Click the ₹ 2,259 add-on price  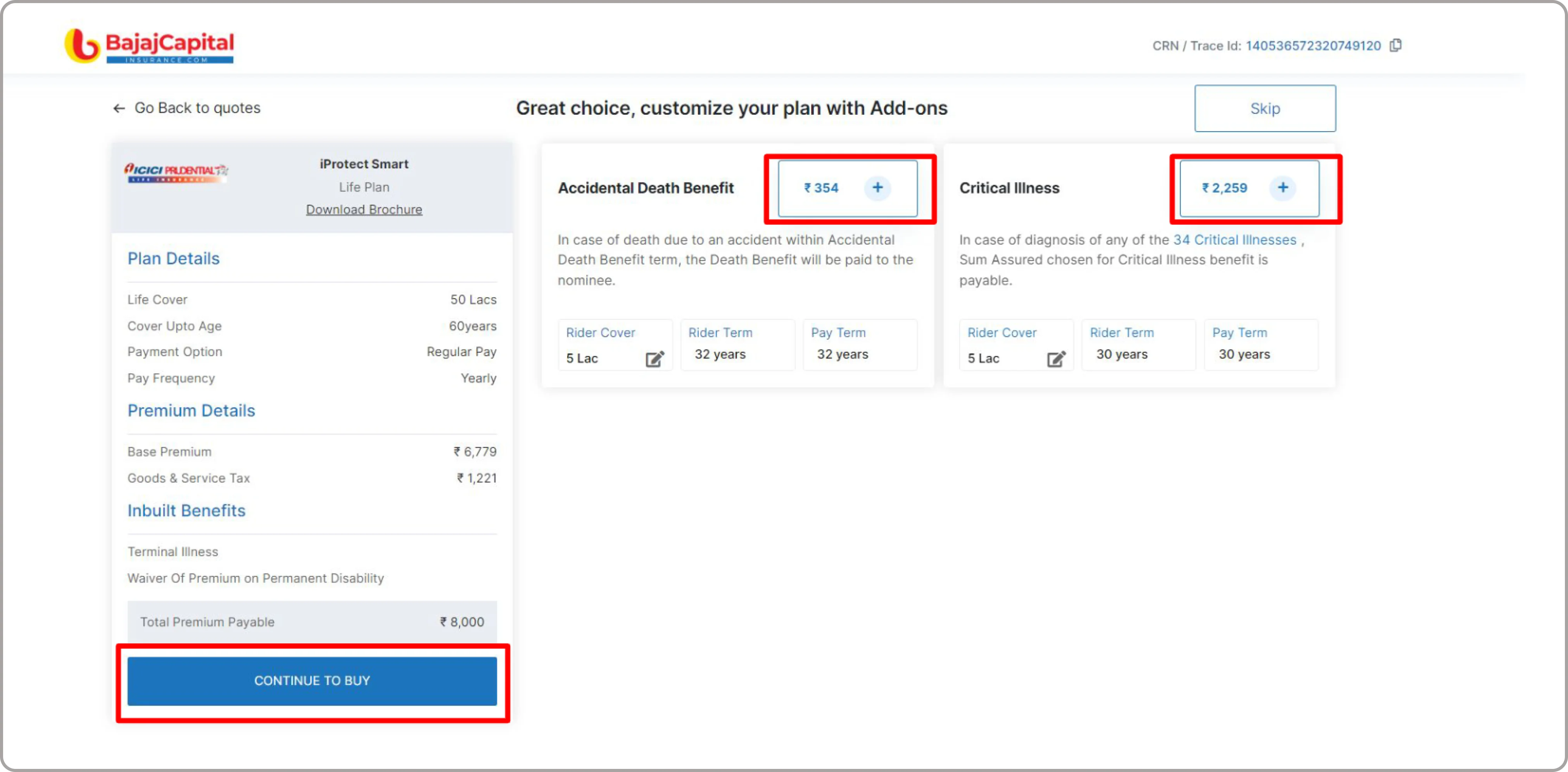pos(1225,188)
